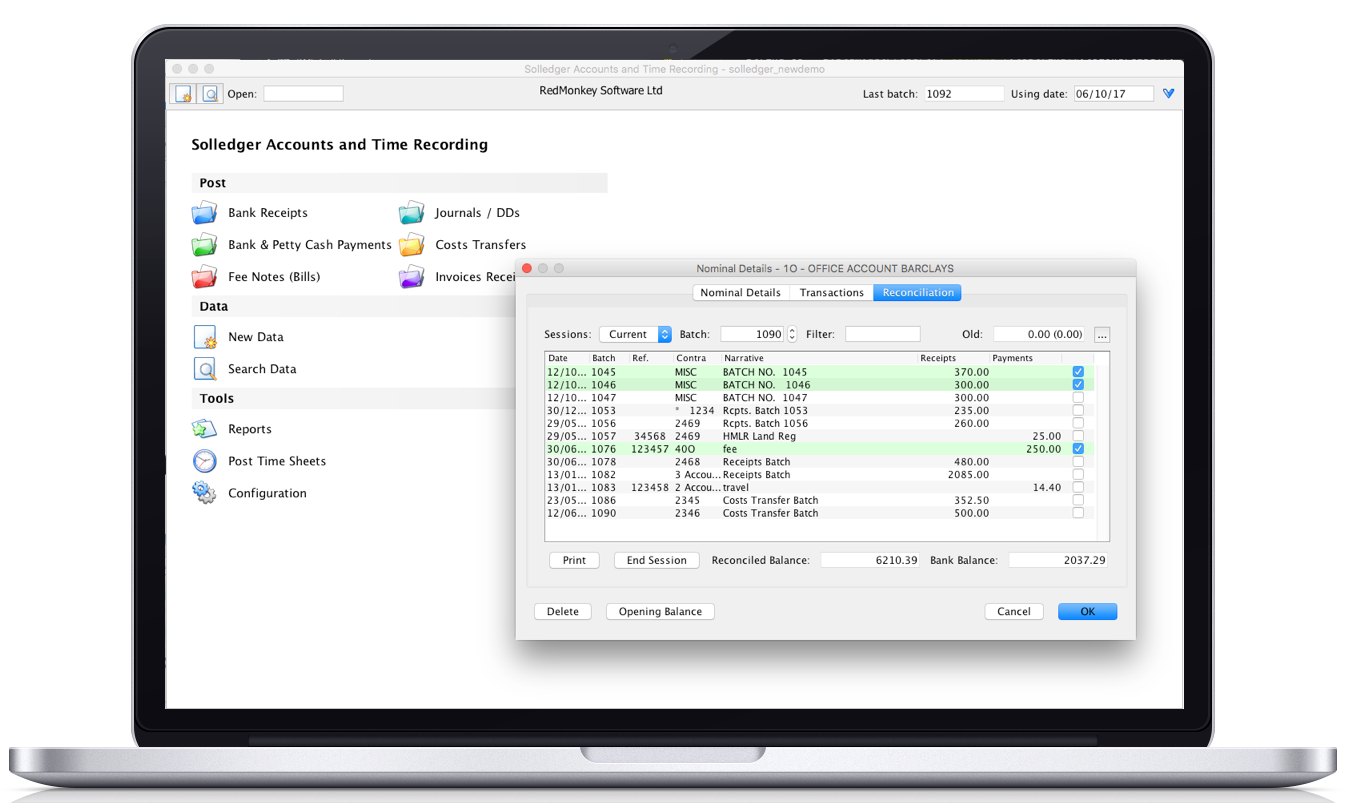This screenshot has height=810, width=1346.
Task: Switch to the Nominal Details tab
Action: [x=741, y=293]
